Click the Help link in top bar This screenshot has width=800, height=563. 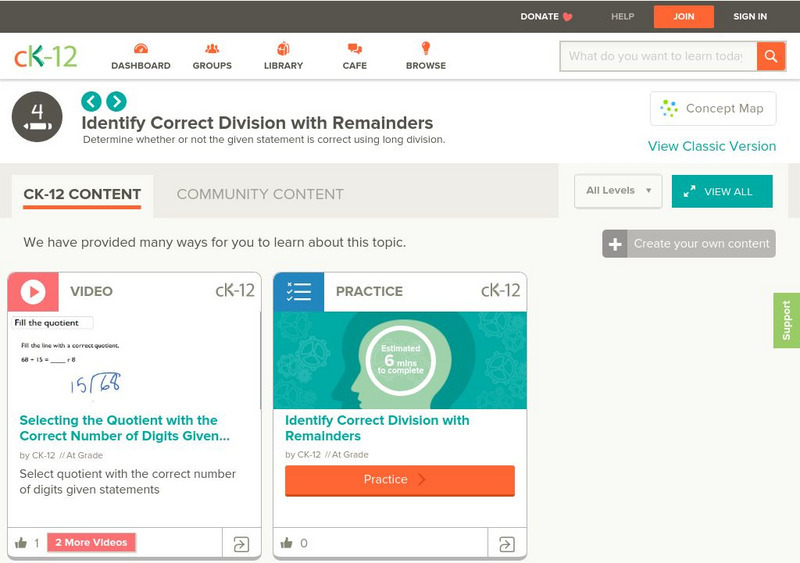point(622,17)
